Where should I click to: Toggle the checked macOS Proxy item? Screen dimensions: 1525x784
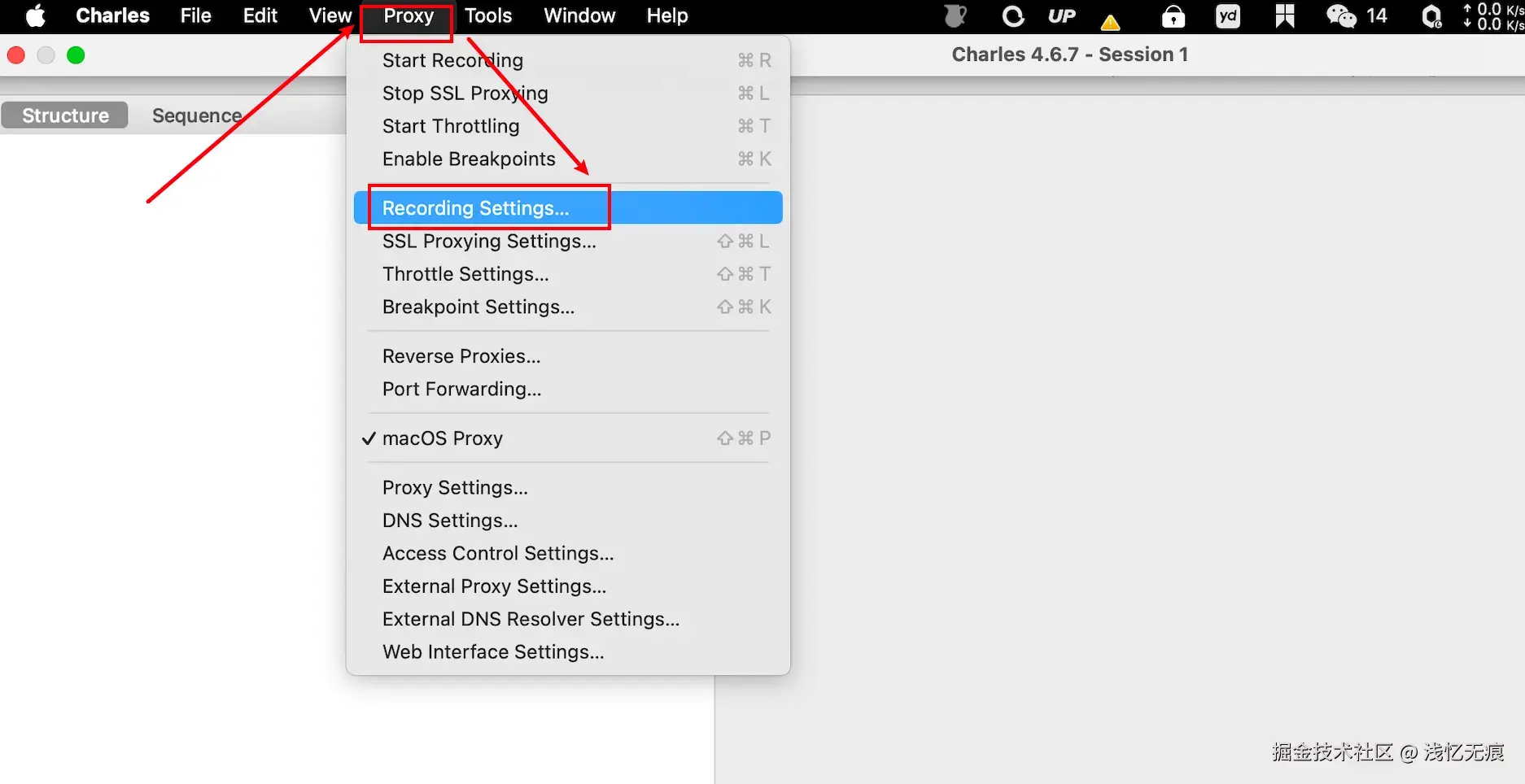(x=568, y=438)
